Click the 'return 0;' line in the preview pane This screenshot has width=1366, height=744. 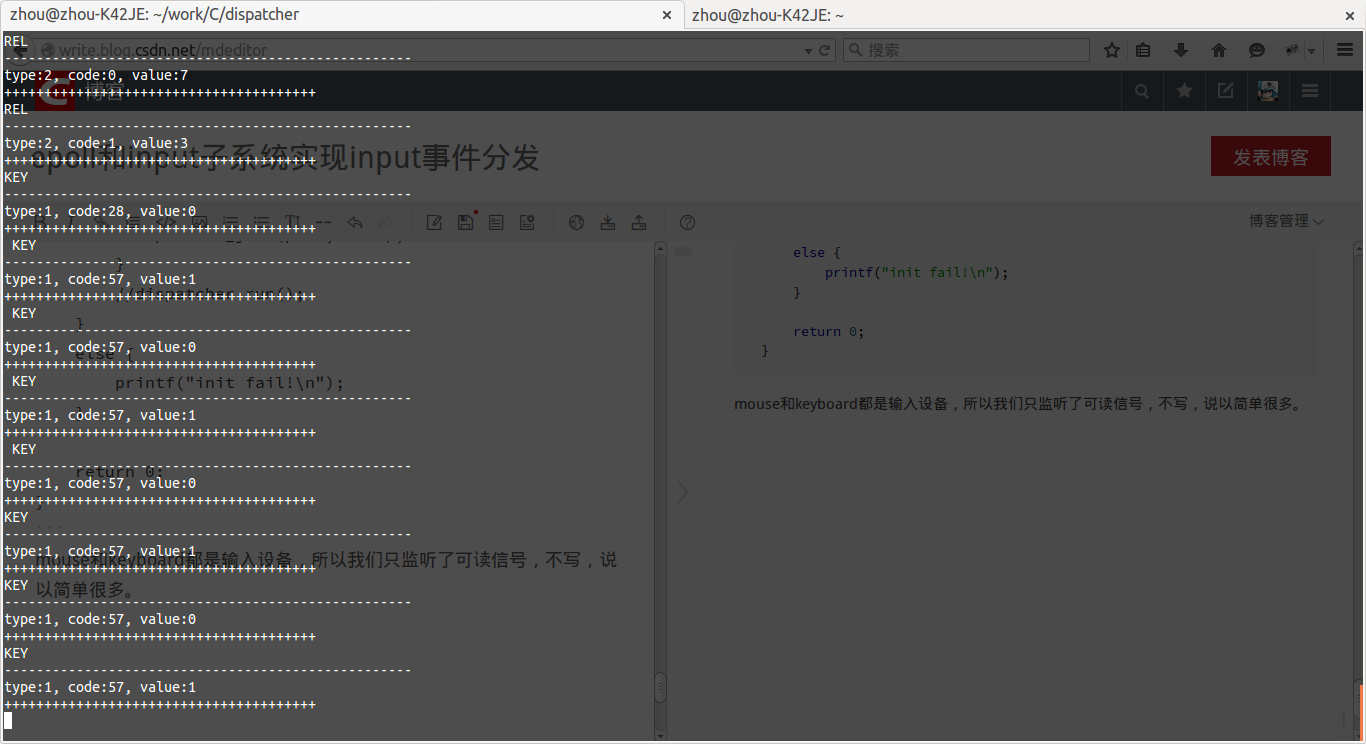[x=828, y=331]
